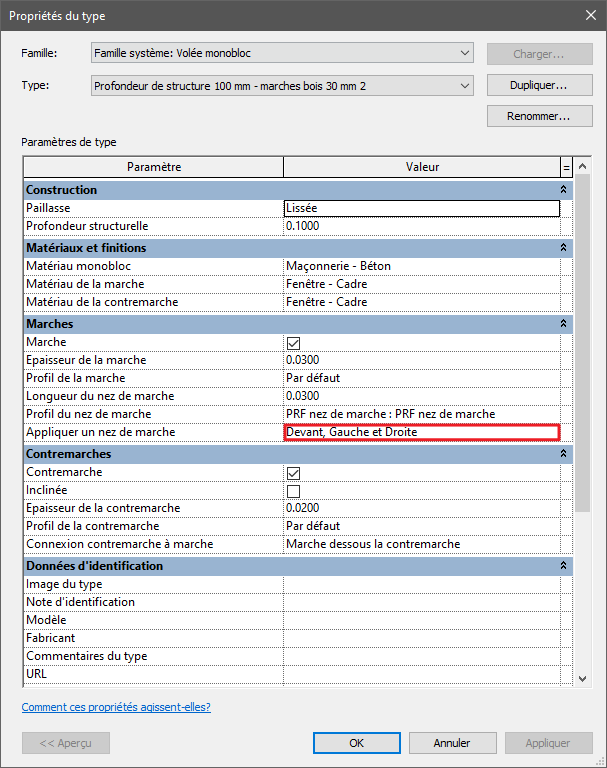Open the Type dropdown list
The height and width of the screenshot is (768, 607).
point(282,86)
